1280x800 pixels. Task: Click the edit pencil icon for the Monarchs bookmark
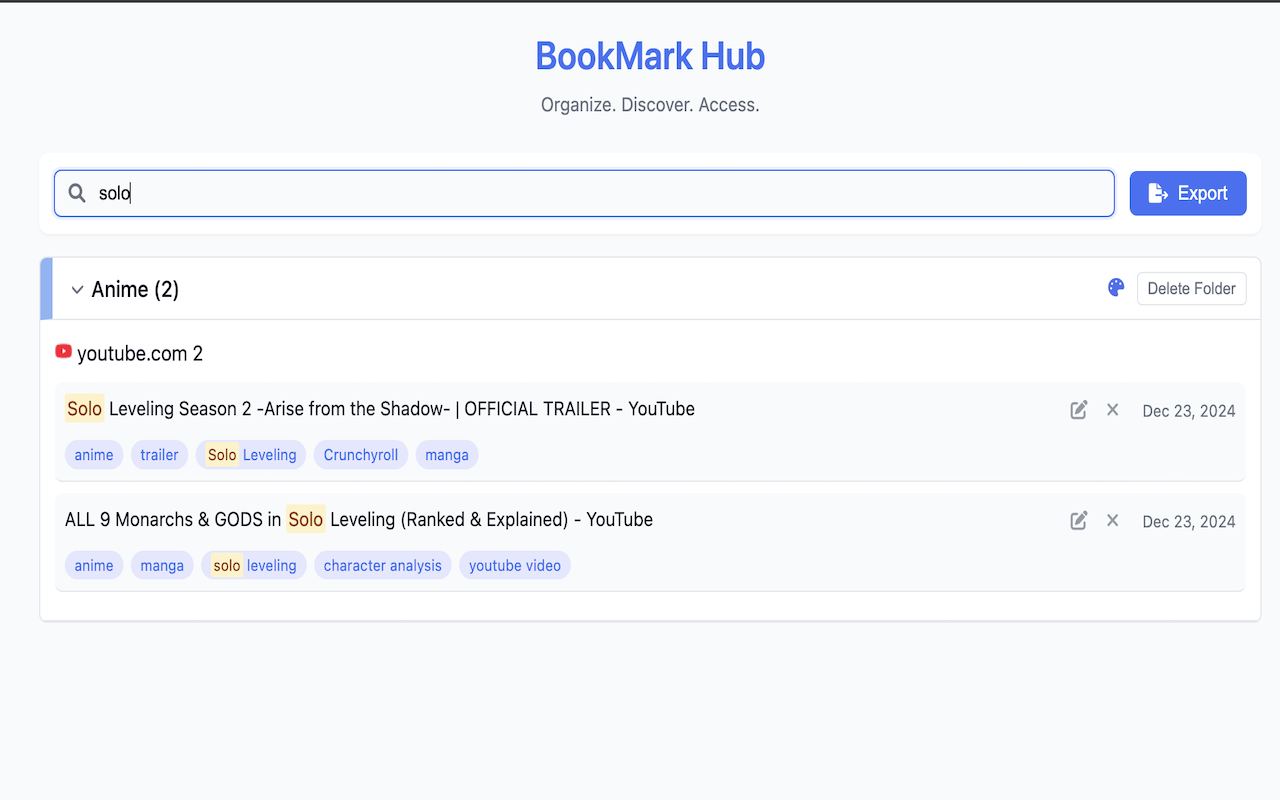pos(1078,520)
